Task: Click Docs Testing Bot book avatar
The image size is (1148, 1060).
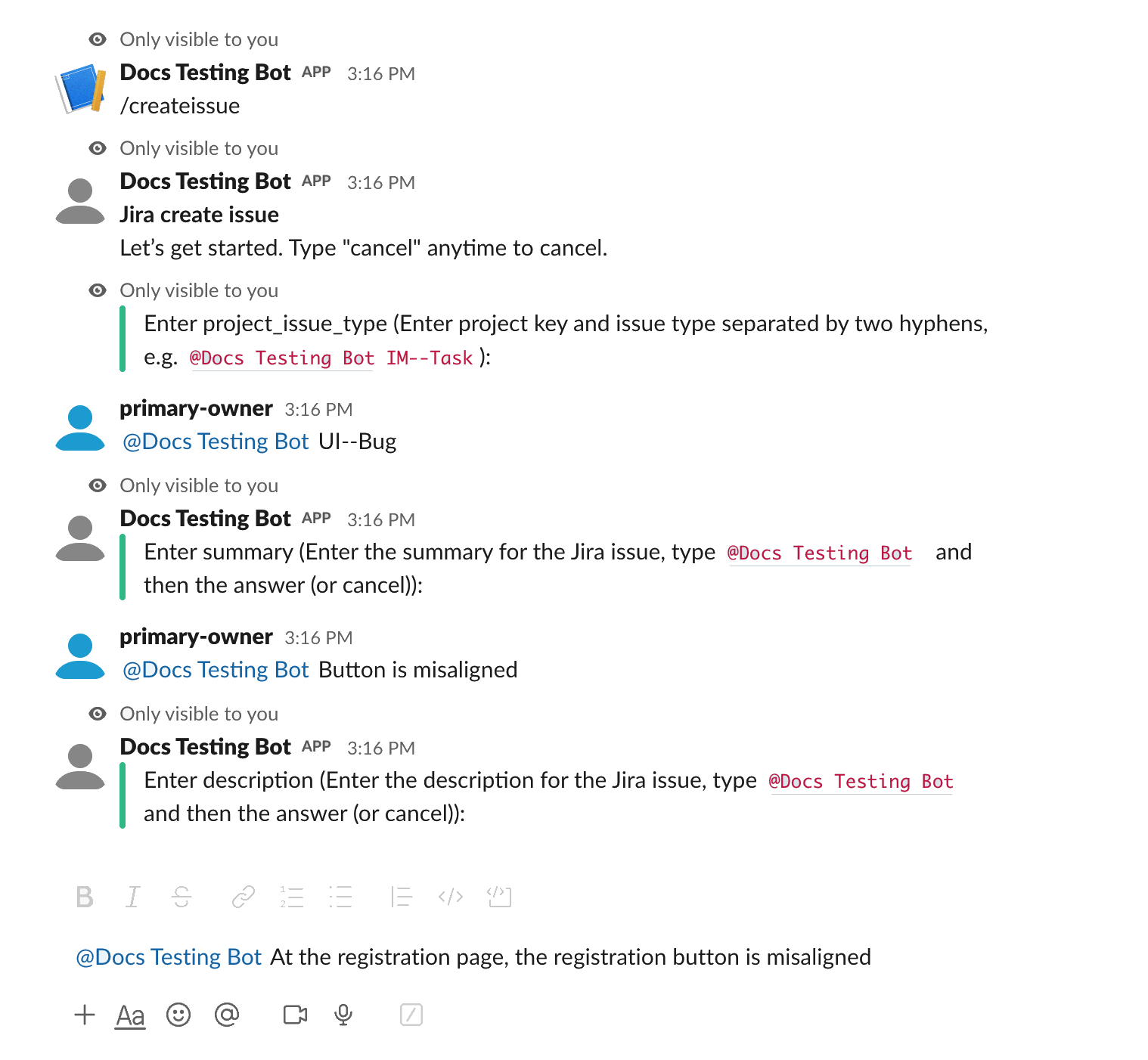Action: point(80,89)
